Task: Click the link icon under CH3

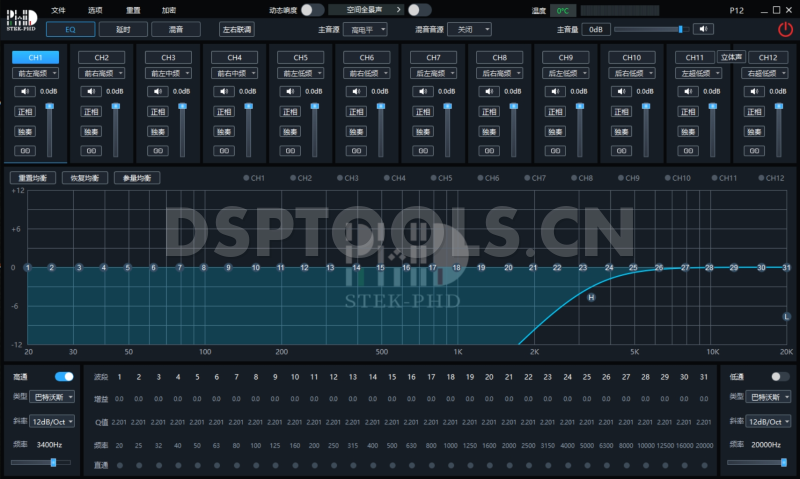Action: pyautogui.click(x=158, y=150)
